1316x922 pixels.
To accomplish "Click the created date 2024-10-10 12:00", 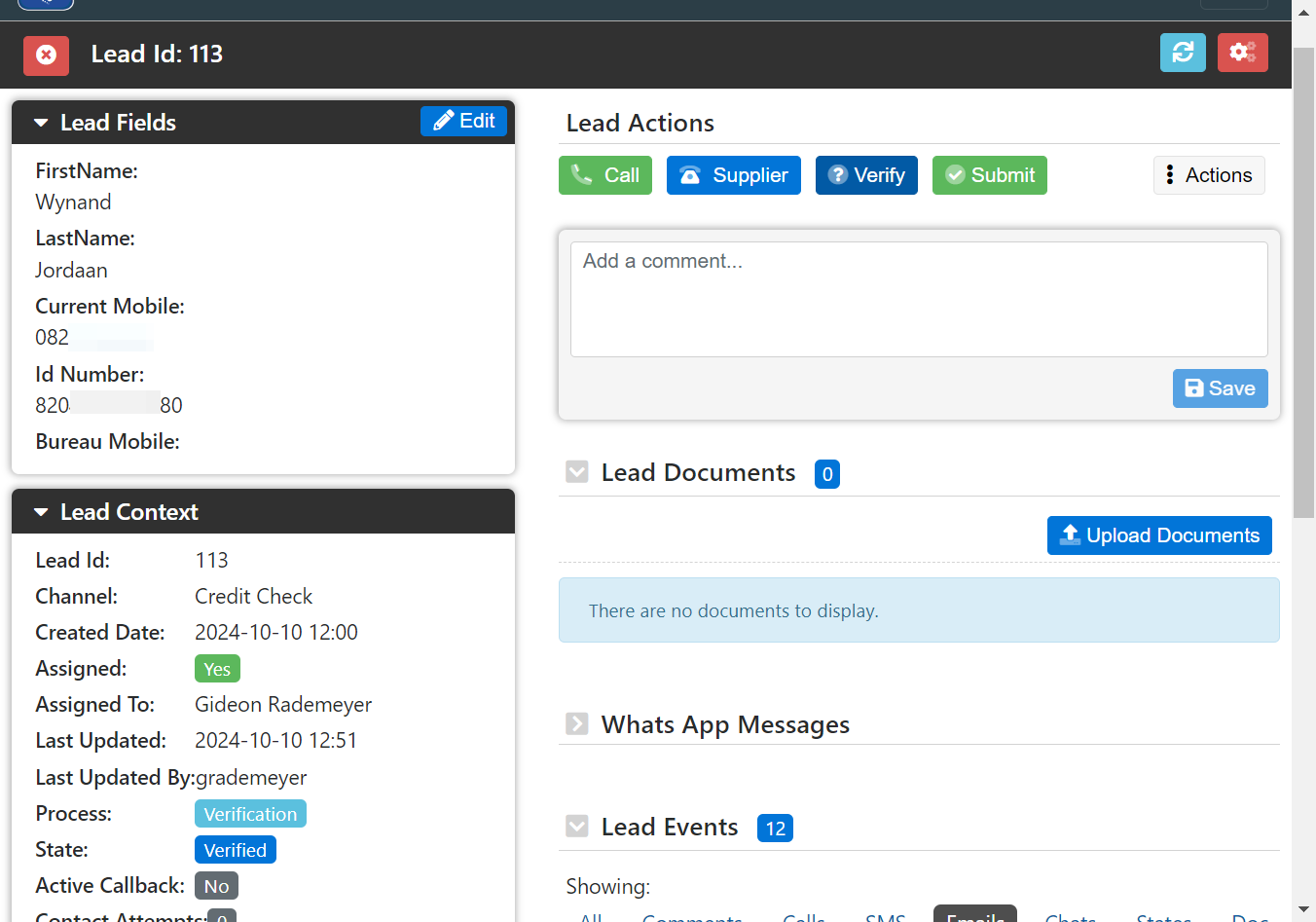I will click(x=276, y=633).
